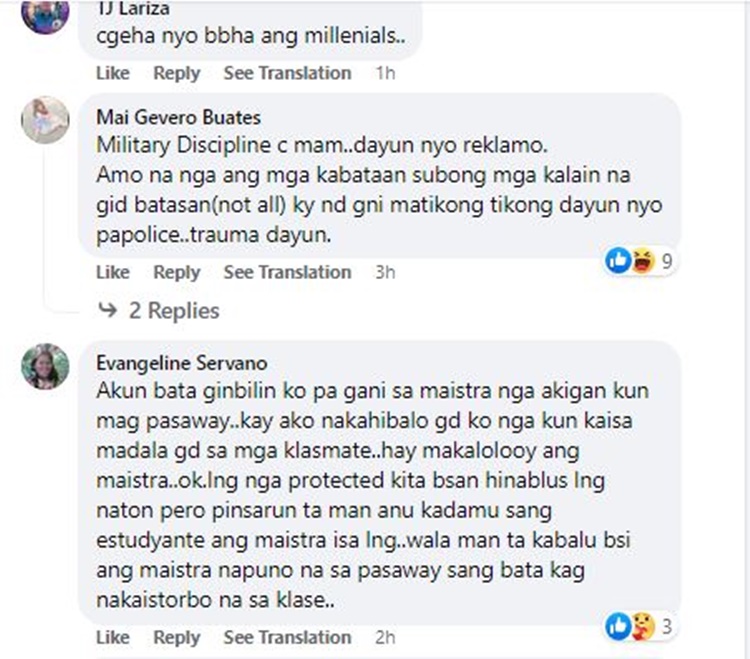Click the 2h timestamp on Evangeline's comment
750x659 pixels.
pyautogui.click(x=384, y=637)
